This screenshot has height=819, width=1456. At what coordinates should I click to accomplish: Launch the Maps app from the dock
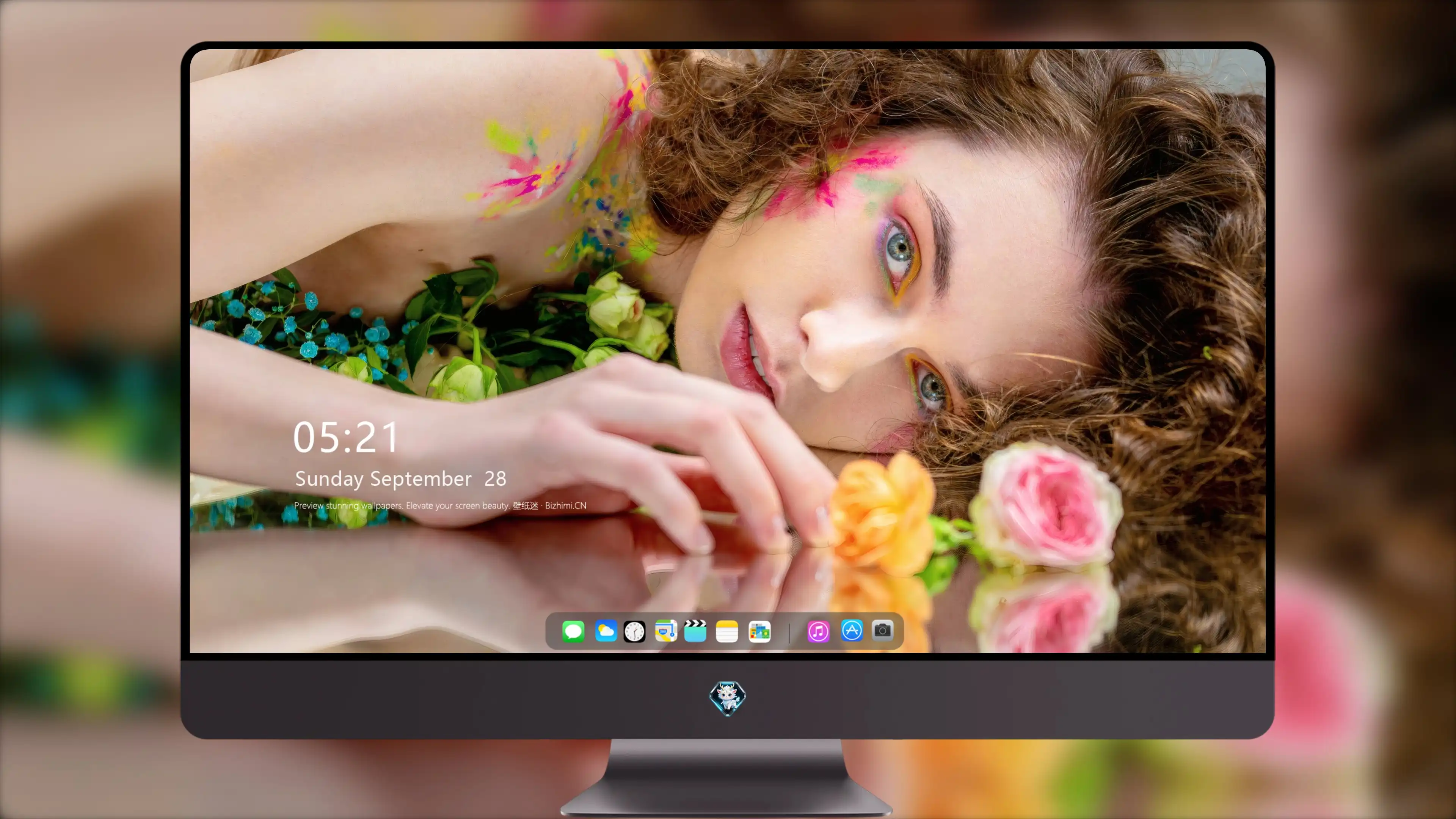pos(666,631)
